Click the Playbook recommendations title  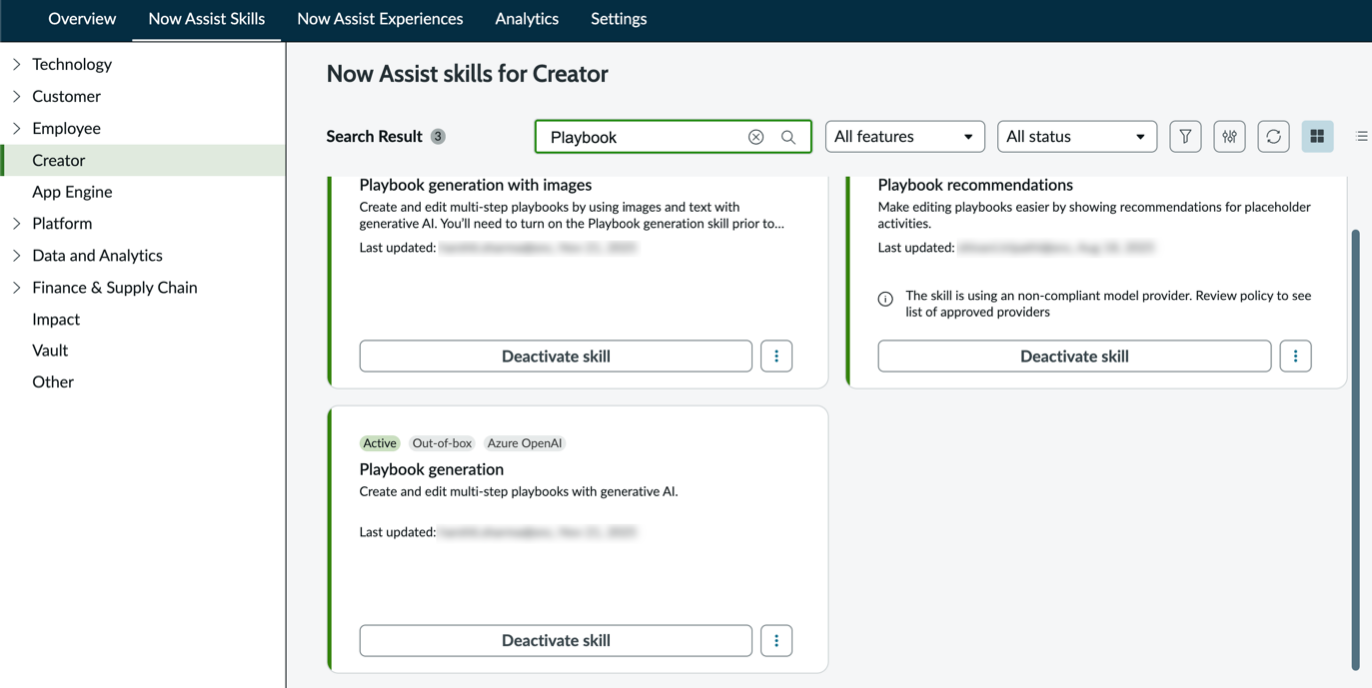click(x=975, y=185)
